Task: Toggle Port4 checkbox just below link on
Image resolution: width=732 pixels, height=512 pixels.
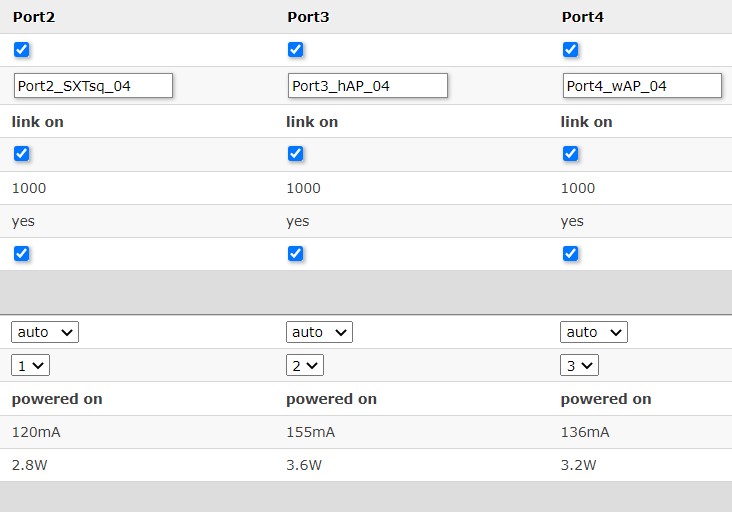Action: point(570,153)
